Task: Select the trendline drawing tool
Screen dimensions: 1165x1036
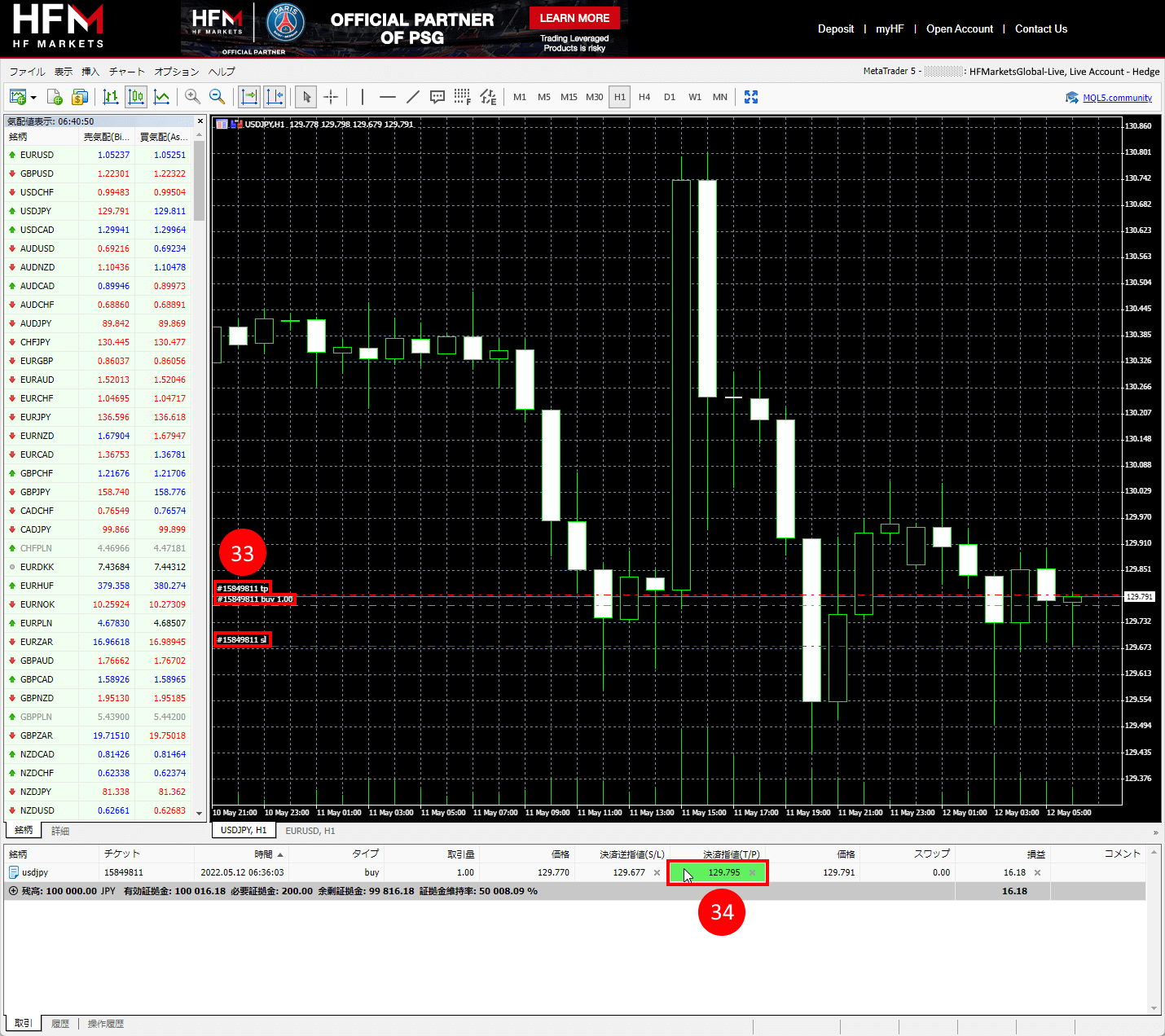Action: click(x=413, y=97)
